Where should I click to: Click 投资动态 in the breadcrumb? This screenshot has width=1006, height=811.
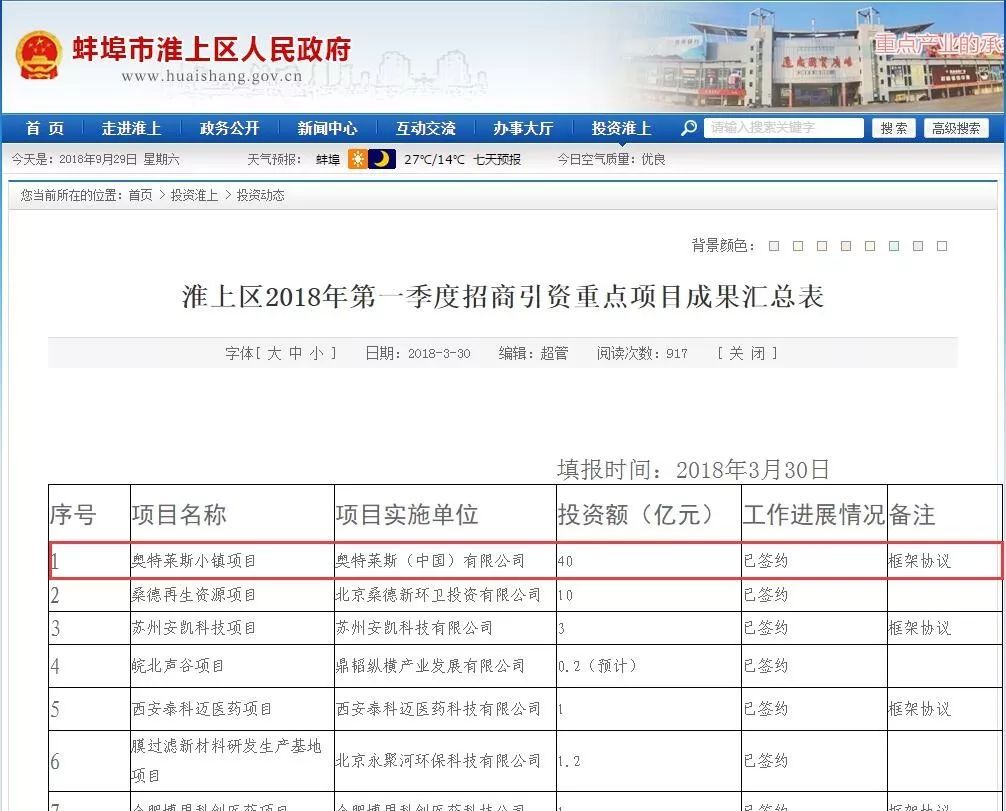point(260,195)
